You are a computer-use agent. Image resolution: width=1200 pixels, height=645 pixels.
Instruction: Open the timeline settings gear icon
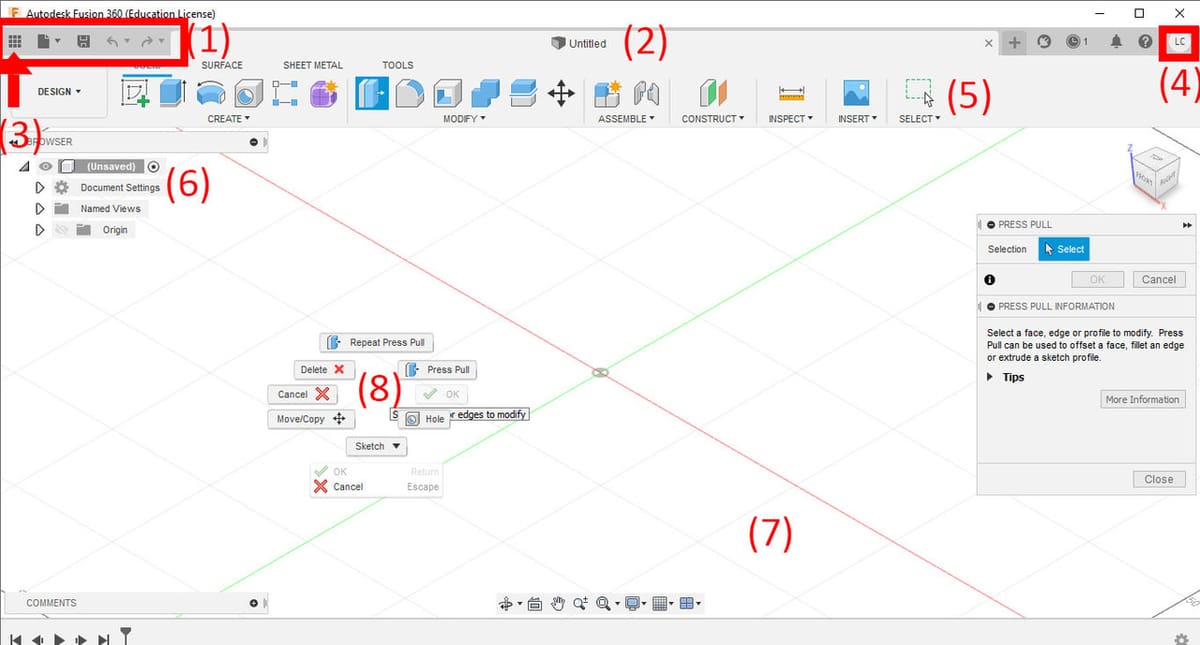pyautogui.click(x=1181, y=638)
